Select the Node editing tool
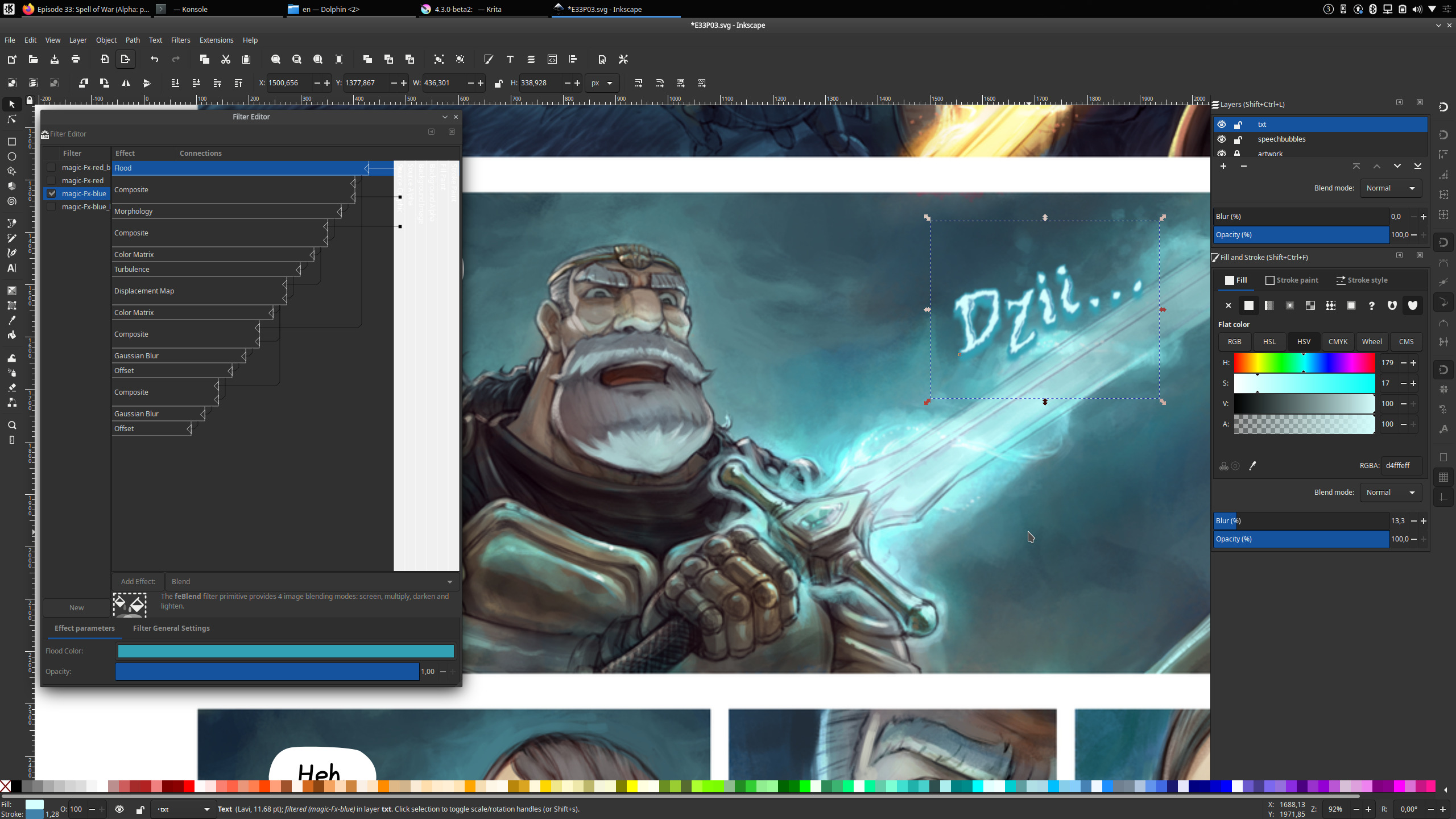The image size is (1456, 819). click(x=11, y=119)
